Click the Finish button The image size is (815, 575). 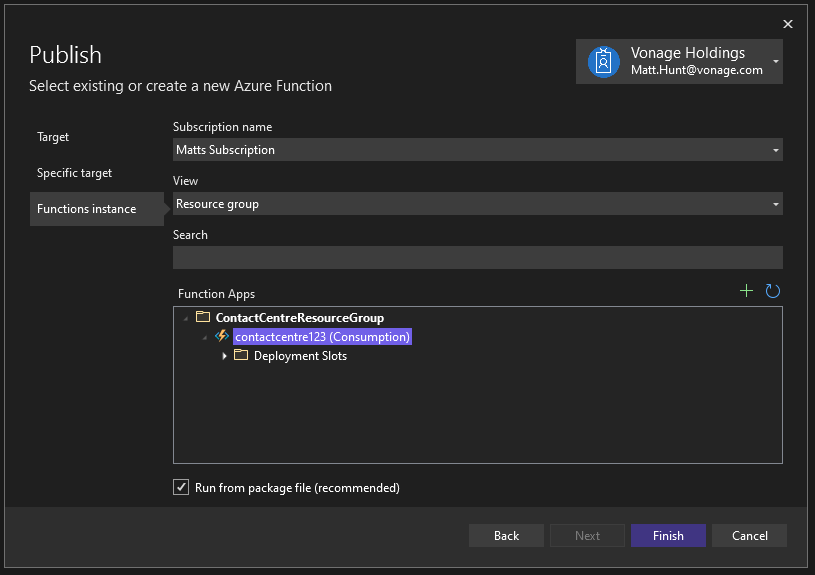point(668,535)
